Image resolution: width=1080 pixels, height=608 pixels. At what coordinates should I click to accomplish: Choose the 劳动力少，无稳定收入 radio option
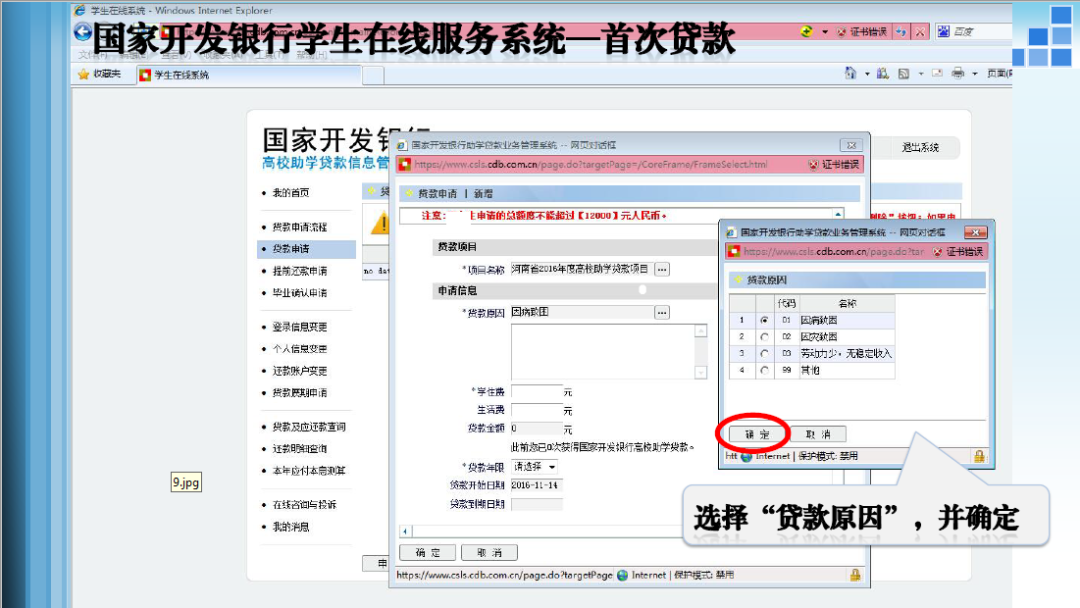pyautogui.click(x=764, y=353)
